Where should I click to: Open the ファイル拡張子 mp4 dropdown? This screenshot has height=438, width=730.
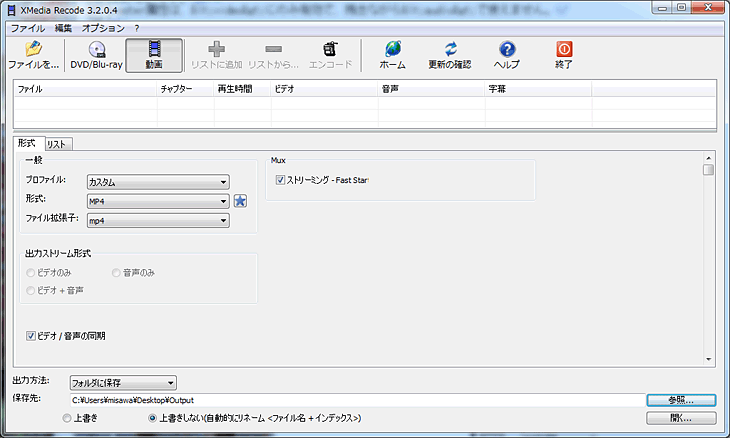(x=158, y=221)
